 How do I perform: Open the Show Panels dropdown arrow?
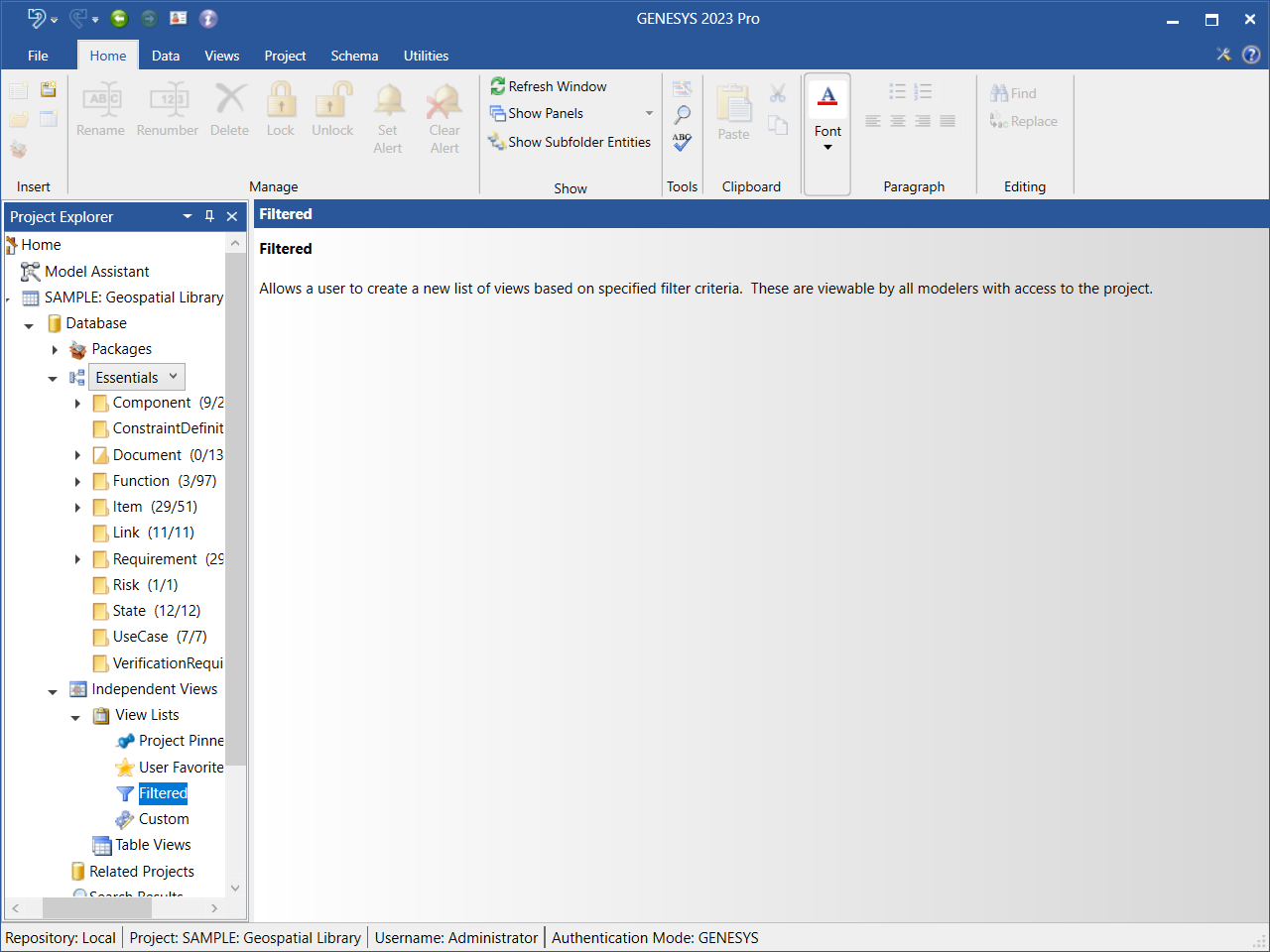pyautogui.click(x=649, y=113)
